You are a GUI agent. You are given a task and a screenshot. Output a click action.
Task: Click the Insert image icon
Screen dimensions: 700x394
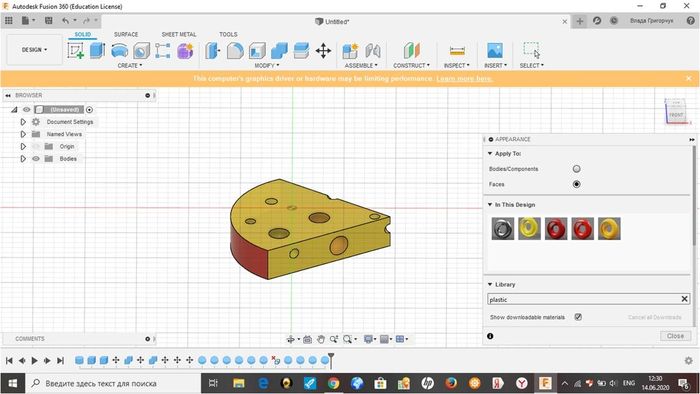click(495, 50)
